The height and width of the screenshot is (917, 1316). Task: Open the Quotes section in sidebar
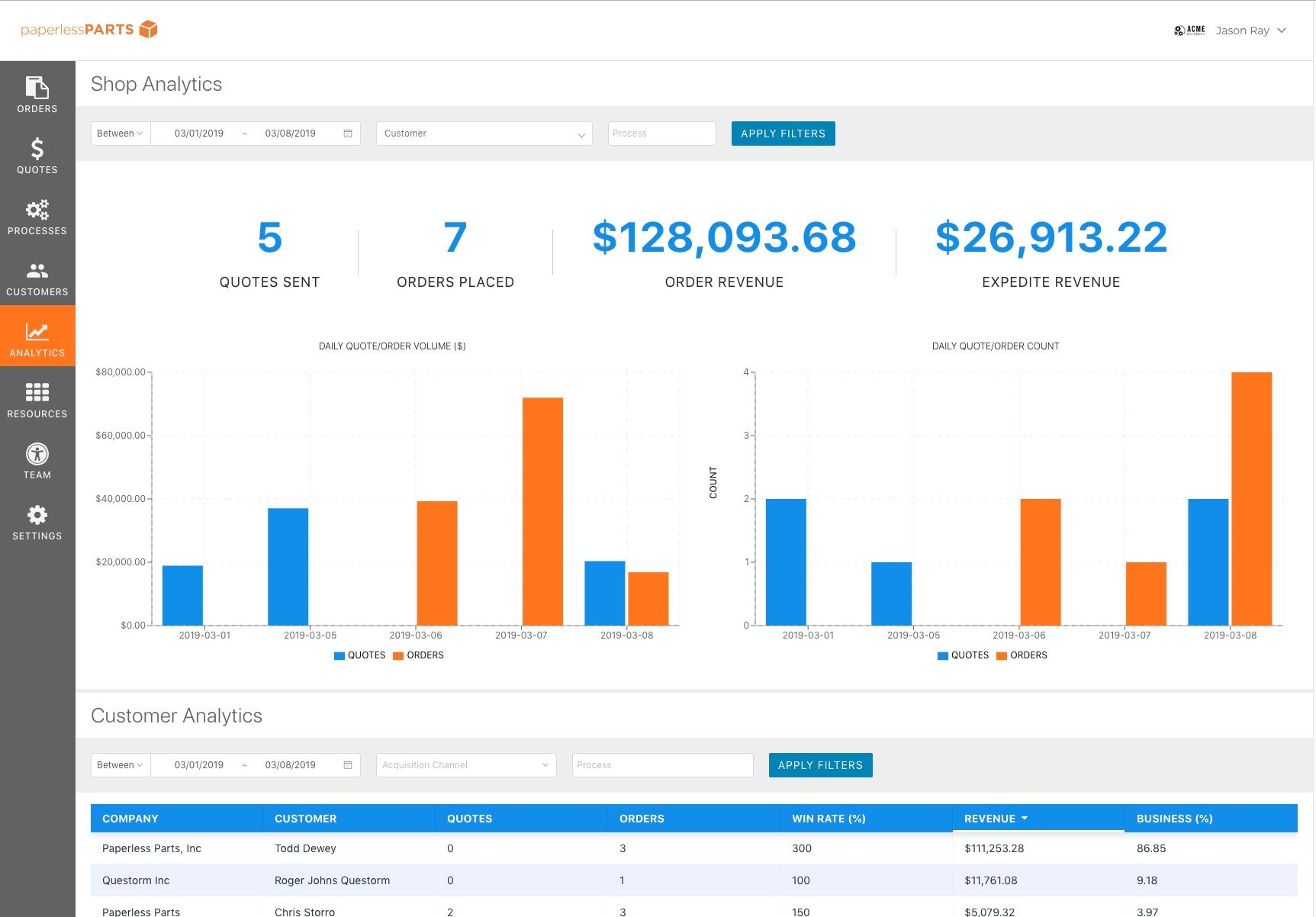37,156
